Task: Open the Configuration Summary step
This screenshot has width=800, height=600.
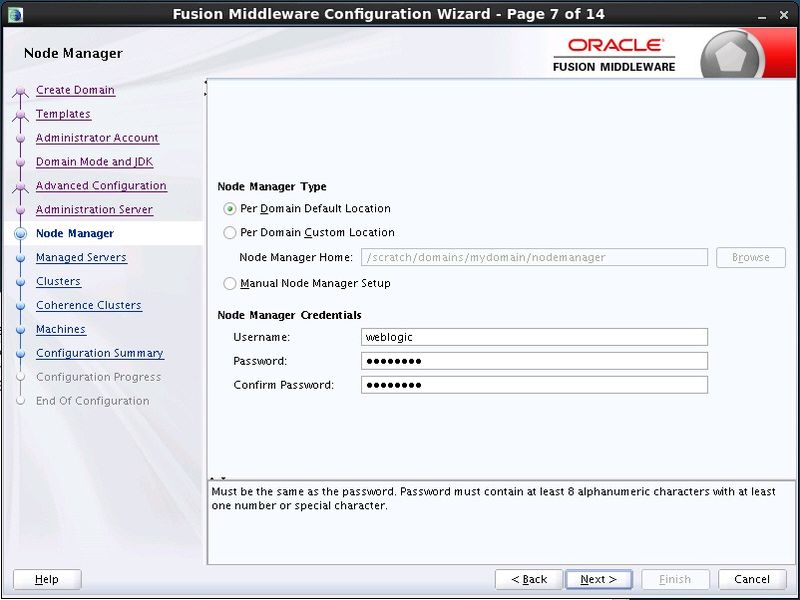Action: click(x=100, y=353)
